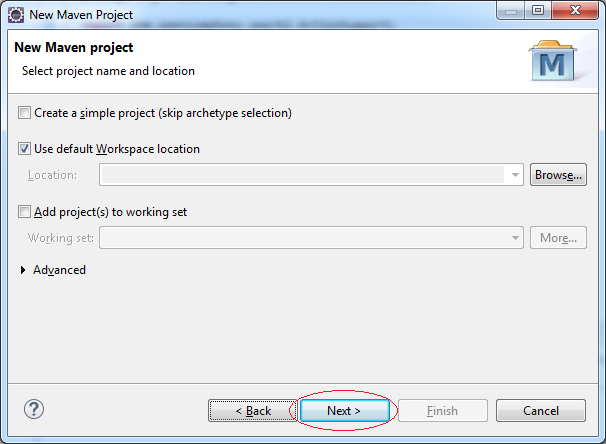This screenshot has width=606, height=444.
Task: Open the Working set dropdown arrow
Action: [x=515, y=238]
